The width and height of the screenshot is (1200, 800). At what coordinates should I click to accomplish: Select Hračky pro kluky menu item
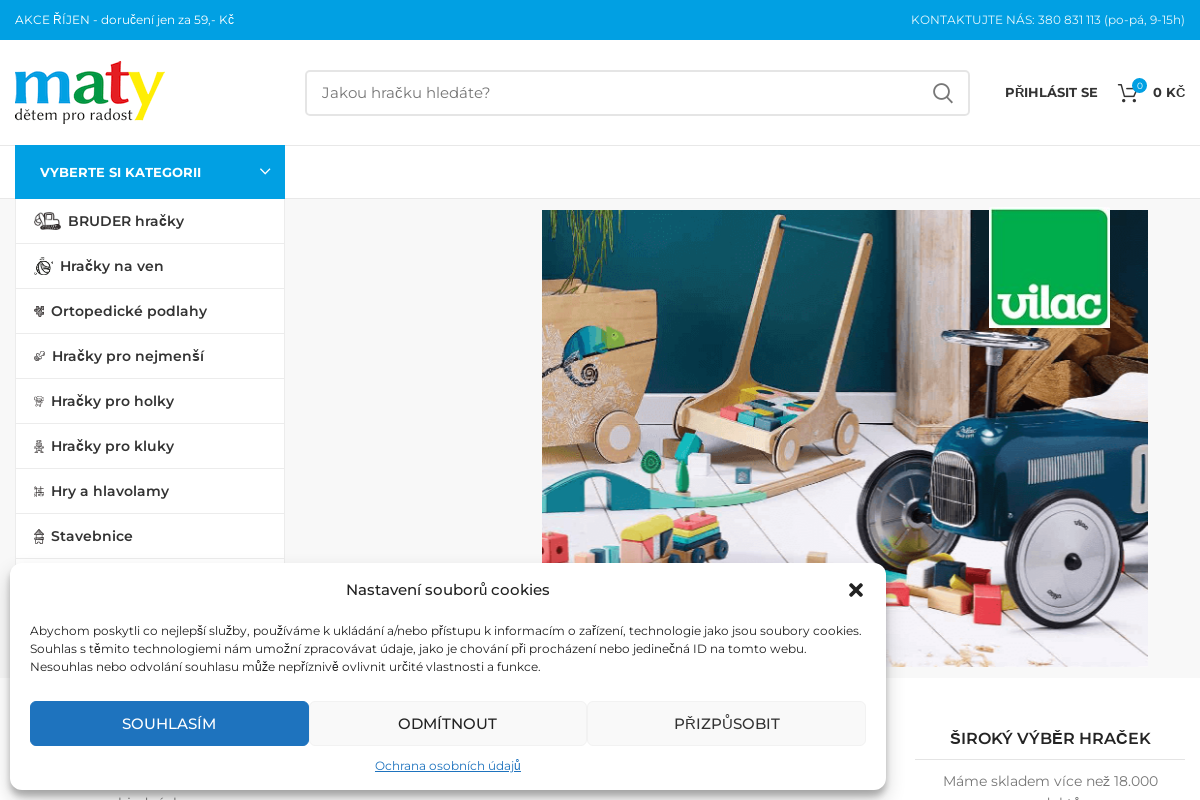tap(150, 446)
